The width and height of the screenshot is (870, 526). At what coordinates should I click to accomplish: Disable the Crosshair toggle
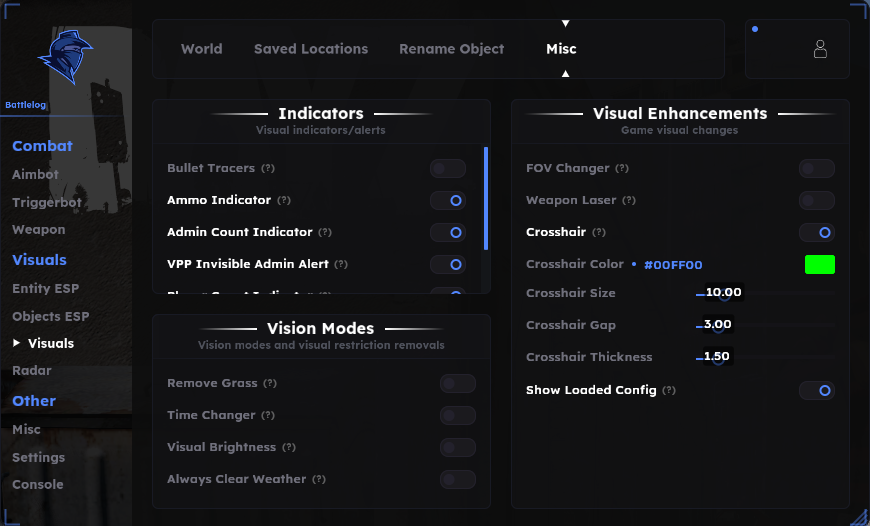(817, 232)
